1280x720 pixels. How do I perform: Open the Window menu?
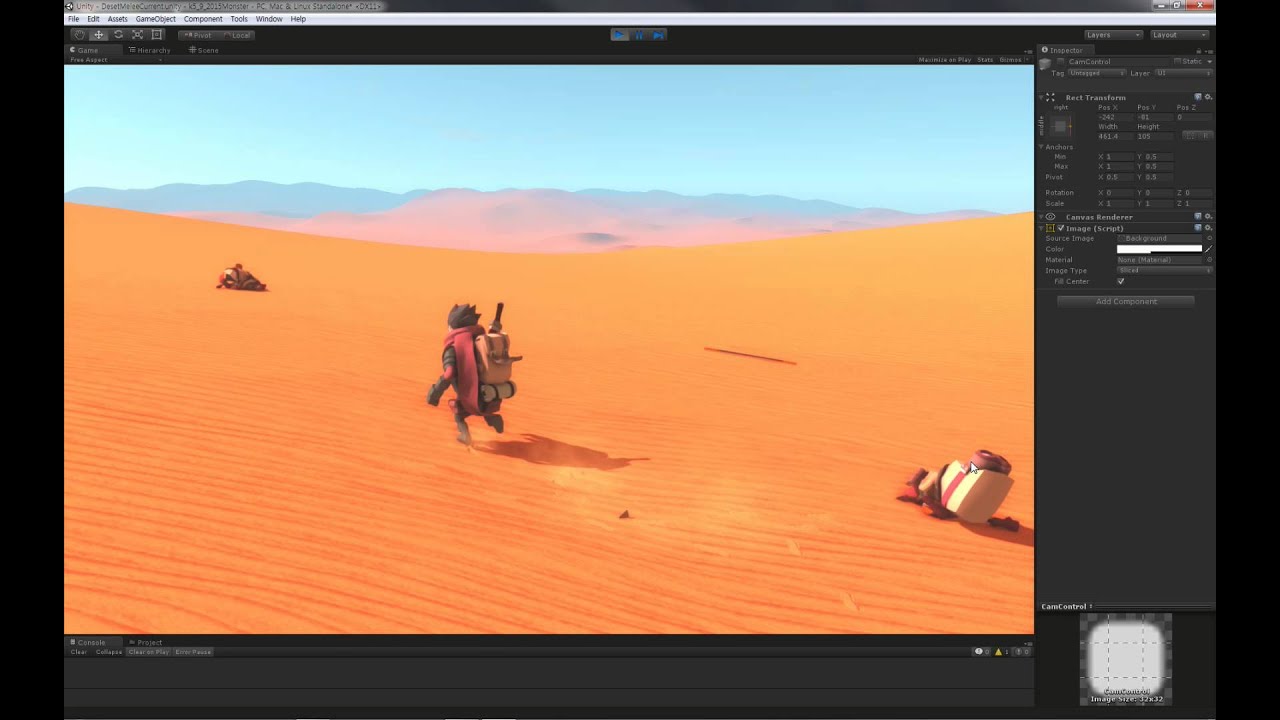(269, 19)
